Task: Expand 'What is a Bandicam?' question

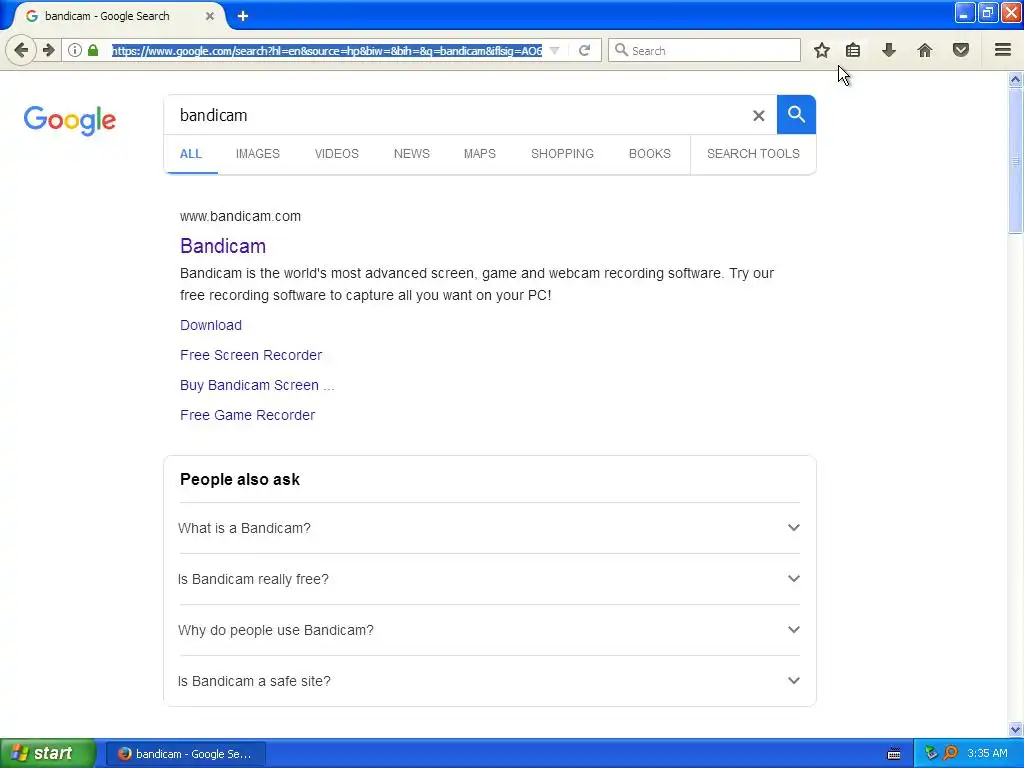Action: coord(489,528)
